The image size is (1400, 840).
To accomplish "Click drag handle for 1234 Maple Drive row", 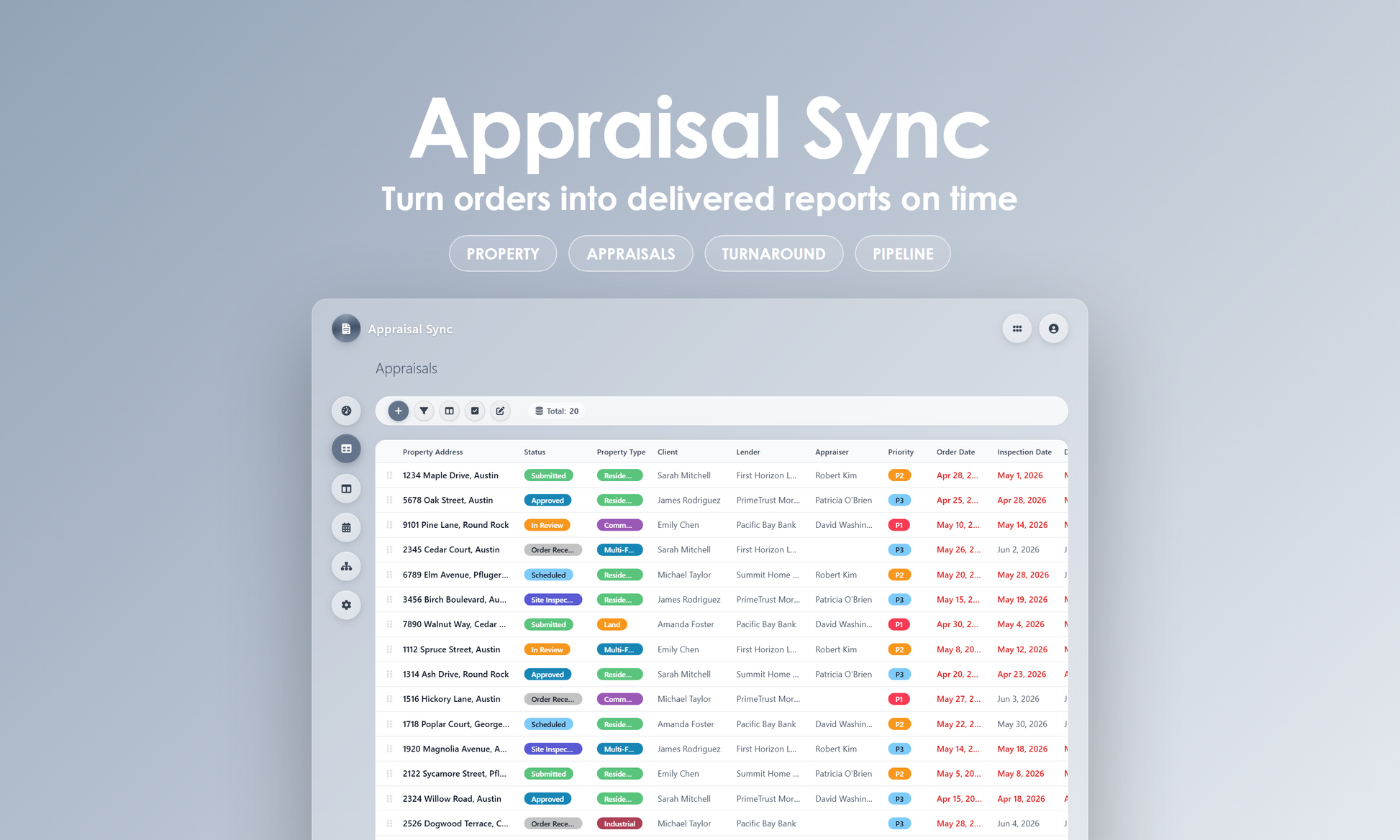I will (x=389, y=475).
